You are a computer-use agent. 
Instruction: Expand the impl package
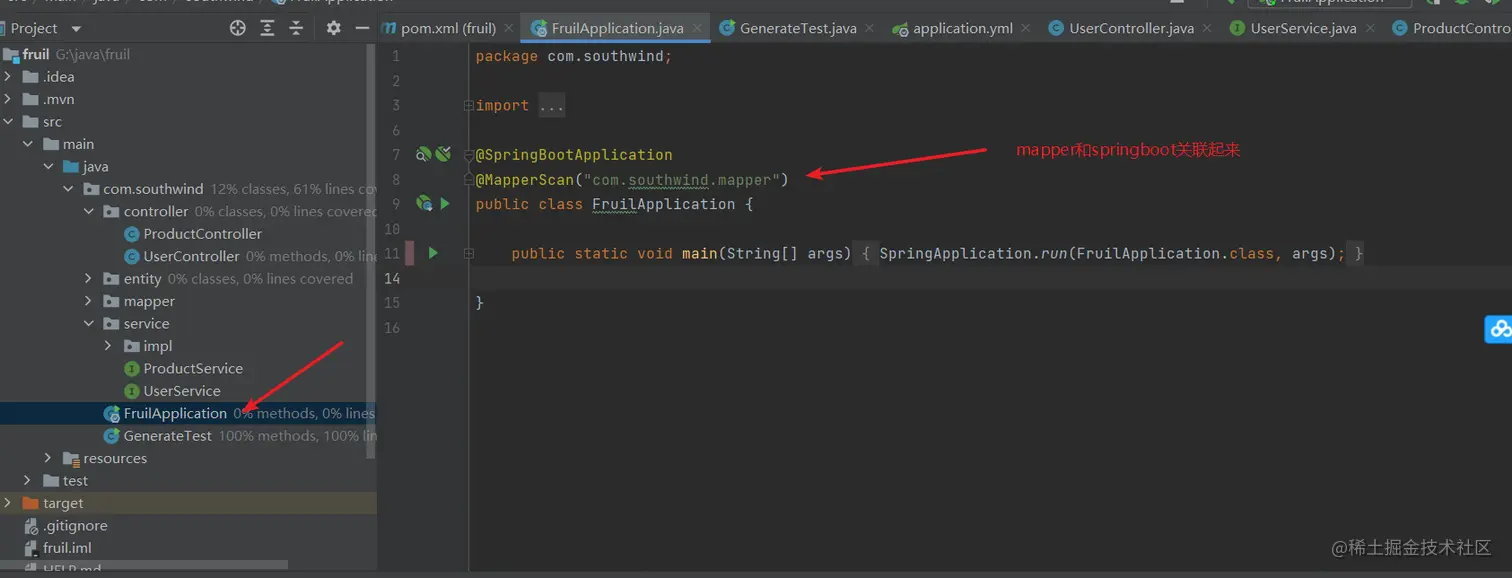[108, 345]
